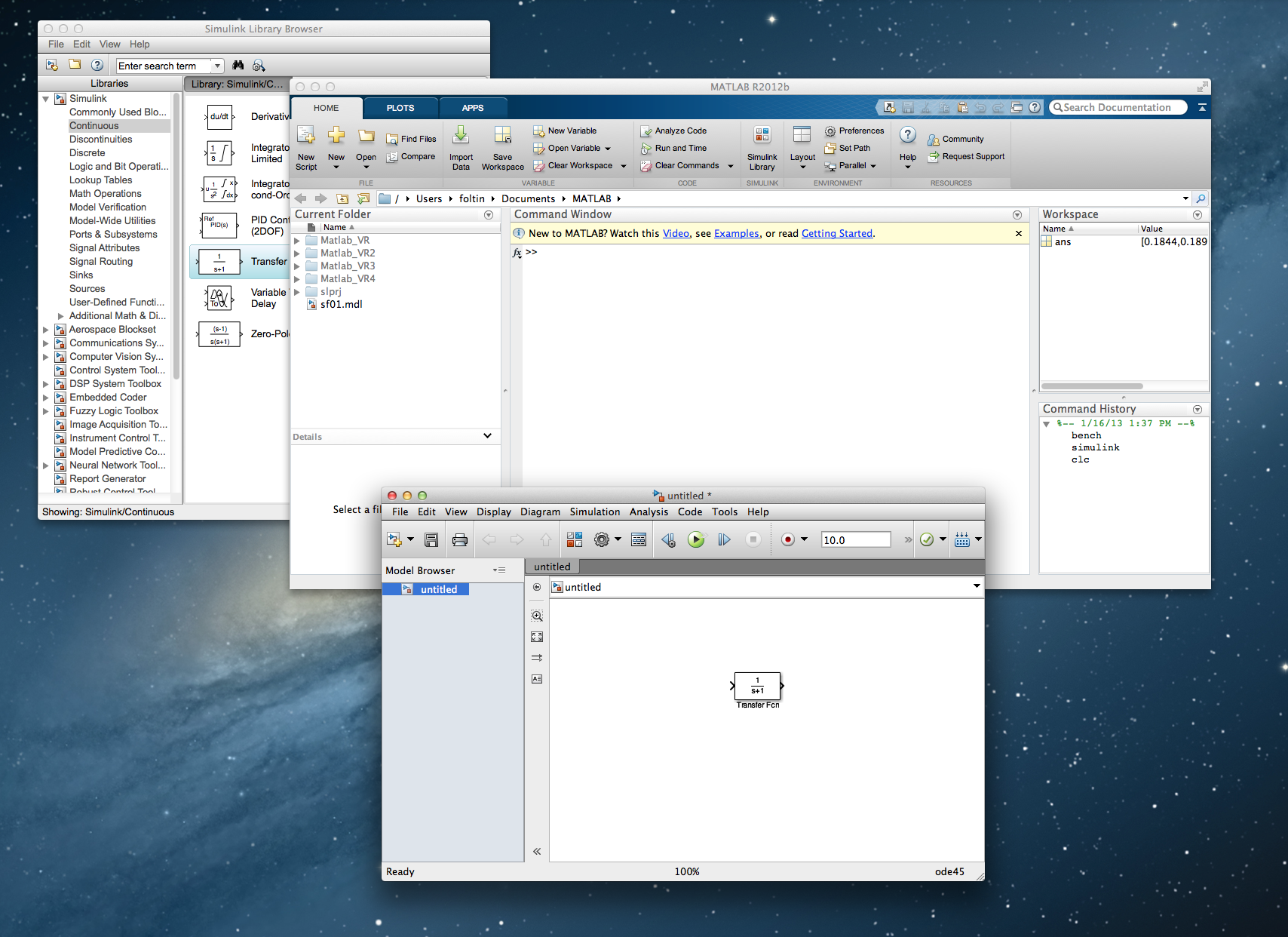Click the simulation stop time field

pos(856,540)
